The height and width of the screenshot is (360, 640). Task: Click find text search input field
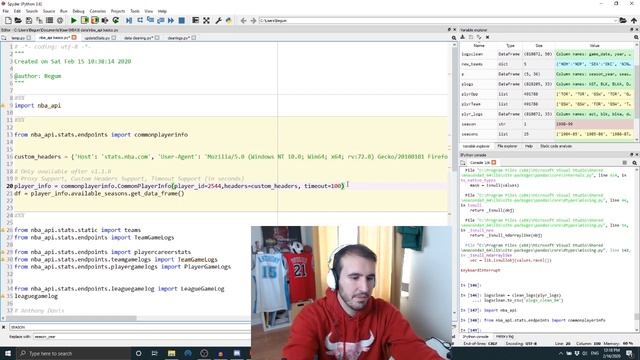(130, 327)
